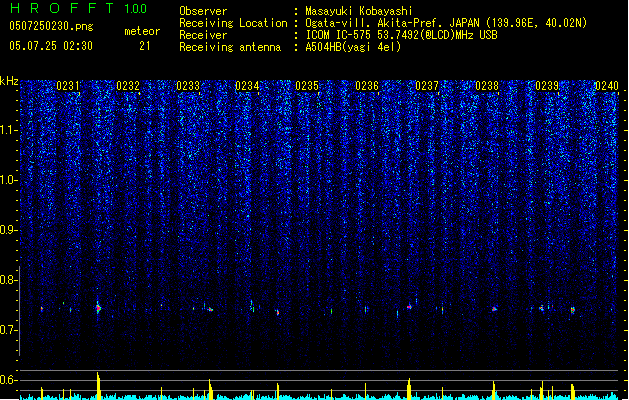
Task: Click the 1.1 kHz axis label
Action: (x=9, y=130)
